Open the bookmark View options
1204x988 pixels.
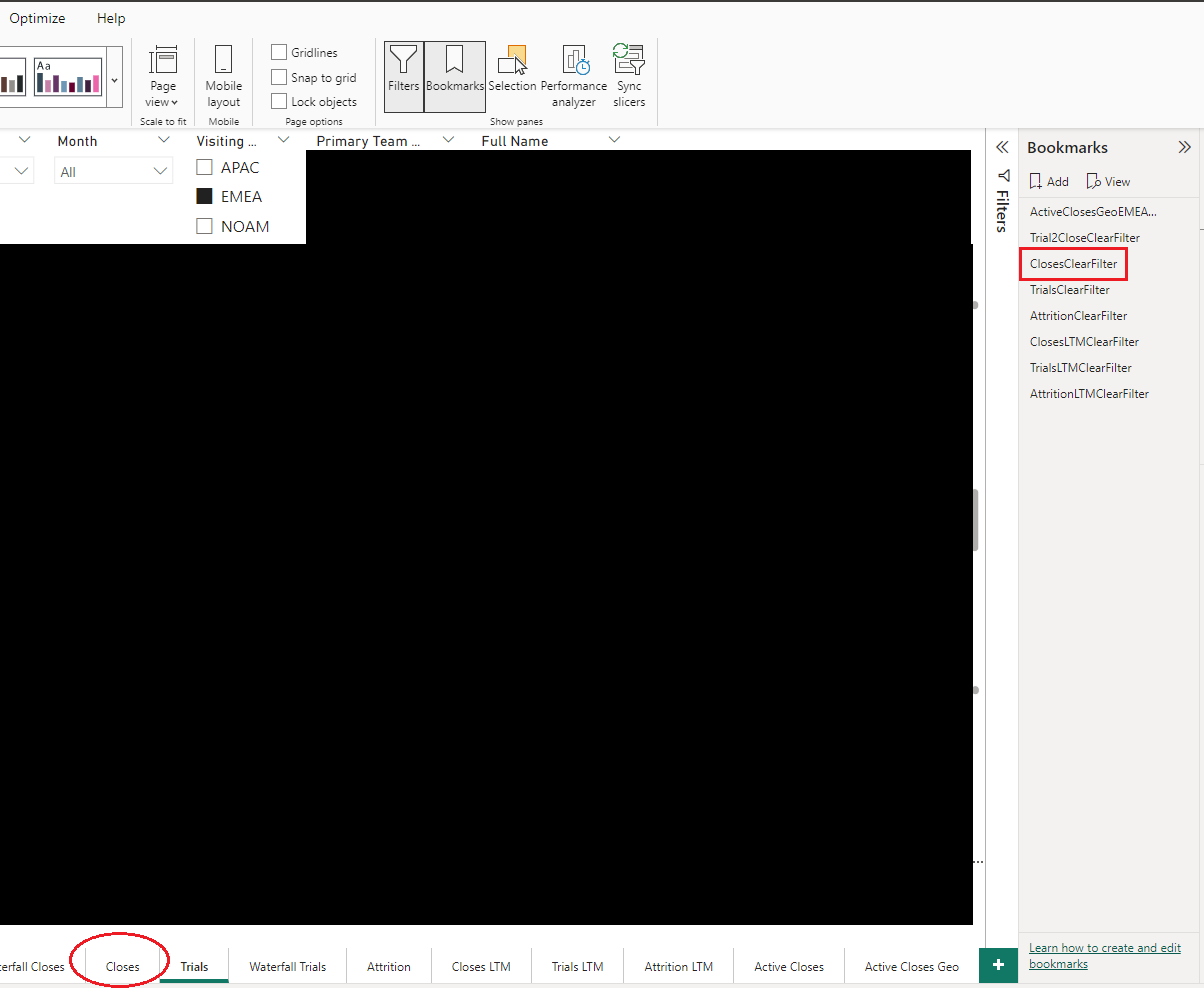pos(1108,181)
